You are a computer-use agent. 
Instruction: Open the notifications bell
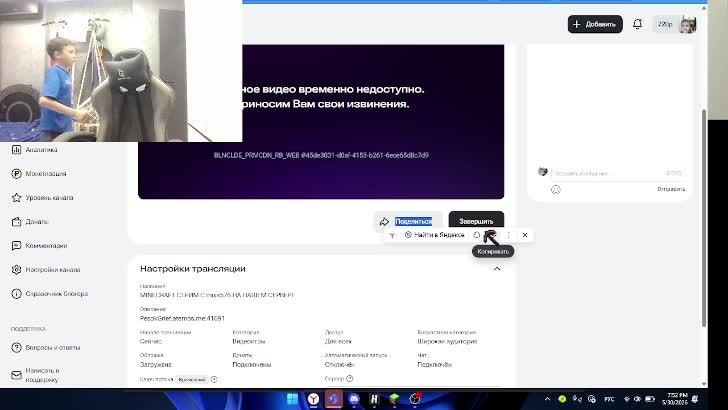point(637,24)
